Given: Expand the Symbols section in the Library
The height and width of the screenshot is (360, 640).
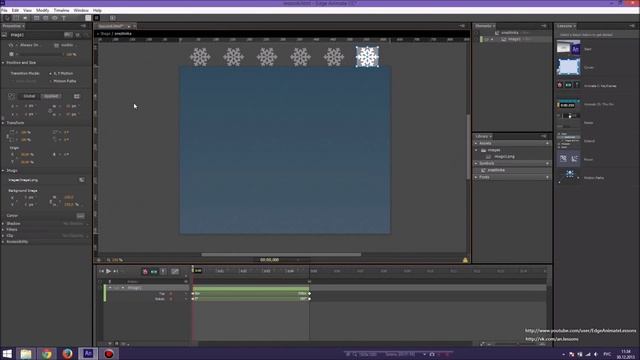Looking at the screenshot, I should [x=476, y=163].
